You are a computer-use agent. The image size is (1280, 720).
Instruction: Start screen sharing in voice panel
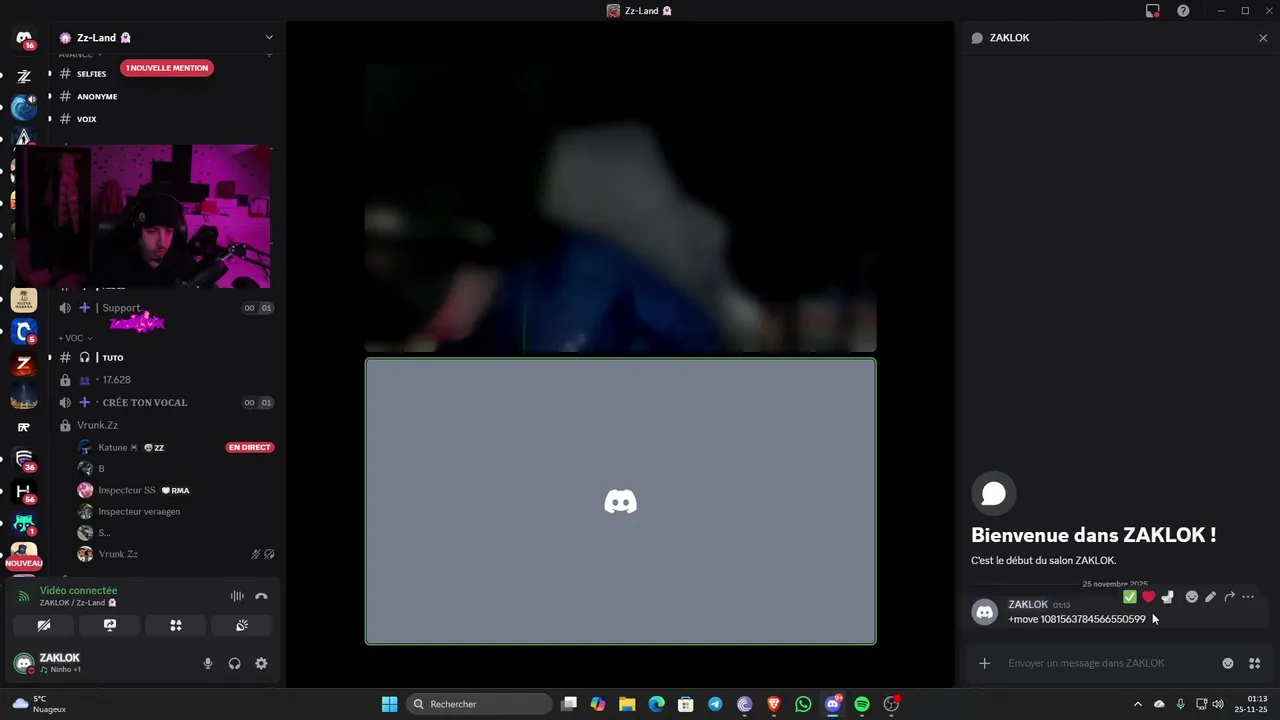click(110, 625)
